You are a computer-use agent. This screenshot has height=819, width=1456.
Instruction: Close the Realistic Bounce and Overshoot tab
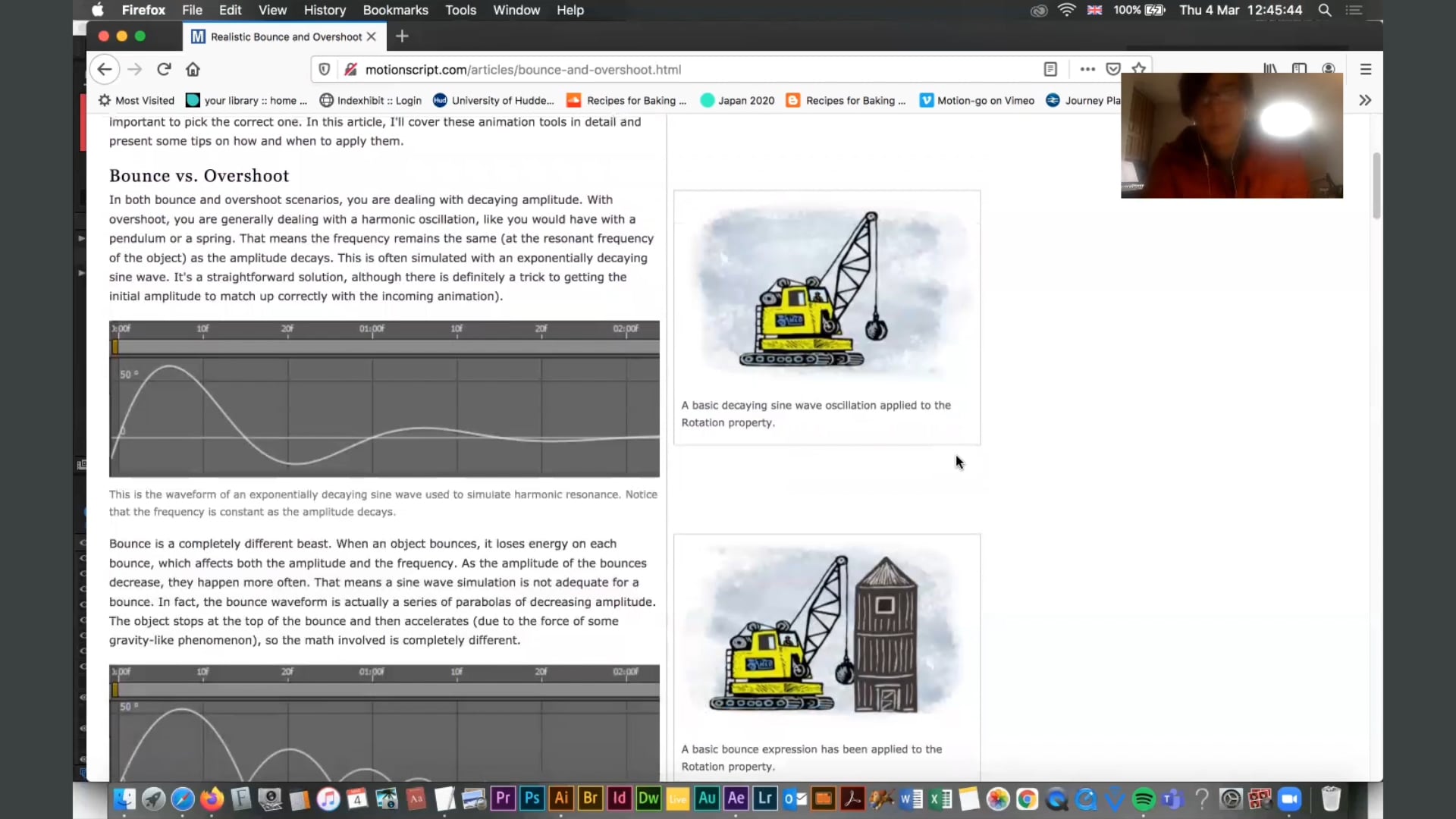371,36
